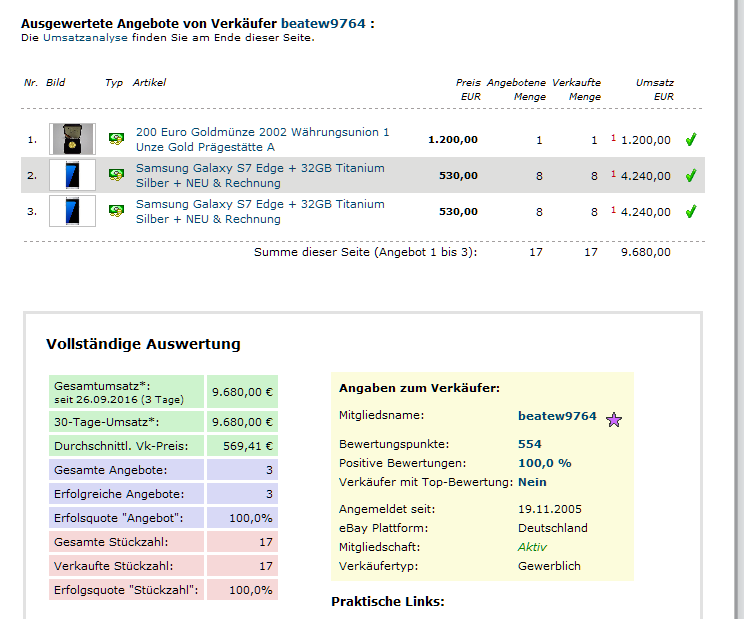Click the Bild column header
Image resolution: width=744 pixels, height=619 pixels.
56,83
